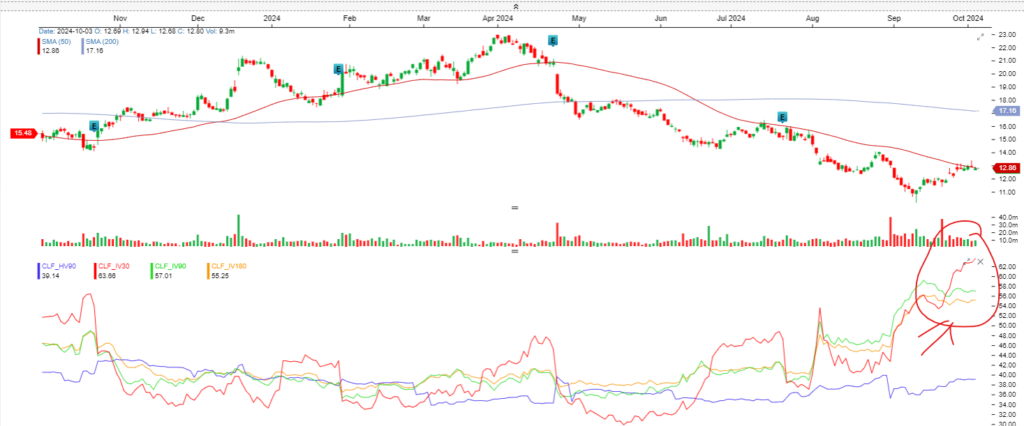Select the CLF_IV30 legend label
Screen dimensions: 1024x426
114,266
